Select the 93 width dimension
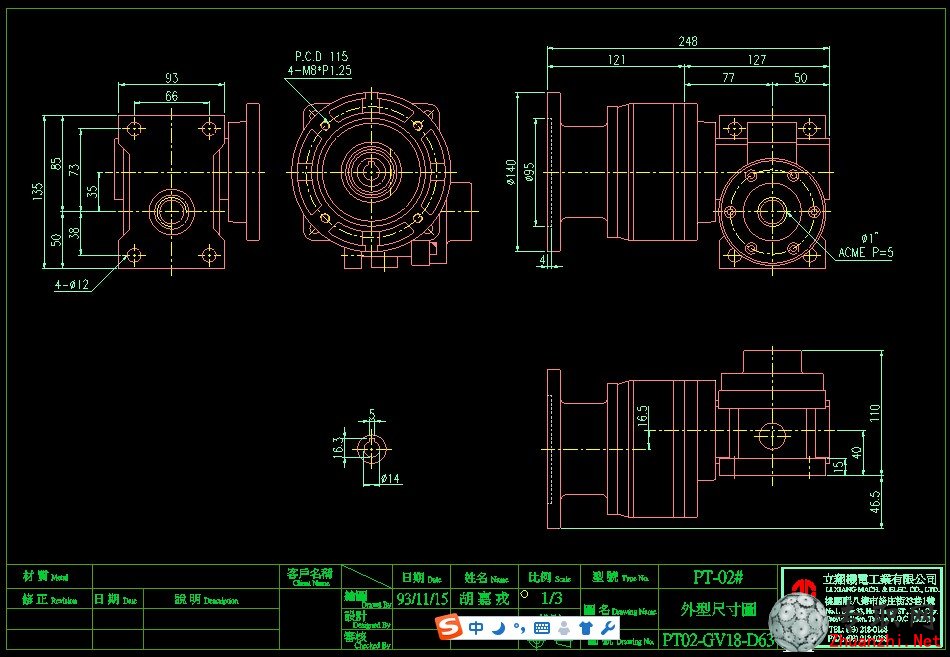The height and width of the screenshot is (657, 950). pyautogui.click(x=171, y=78)
